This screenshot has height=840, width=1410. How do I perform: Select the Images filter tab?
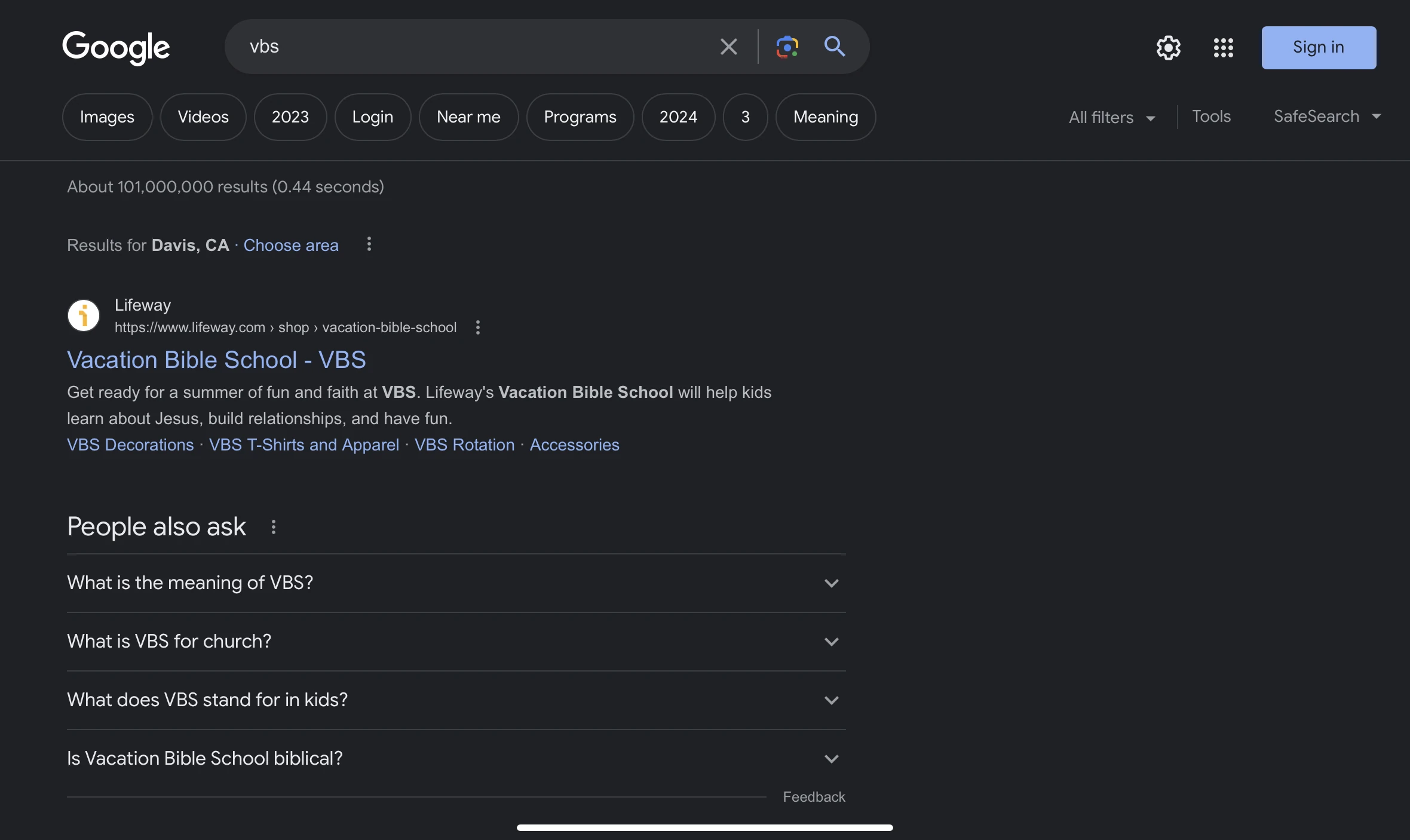(107, 117)
